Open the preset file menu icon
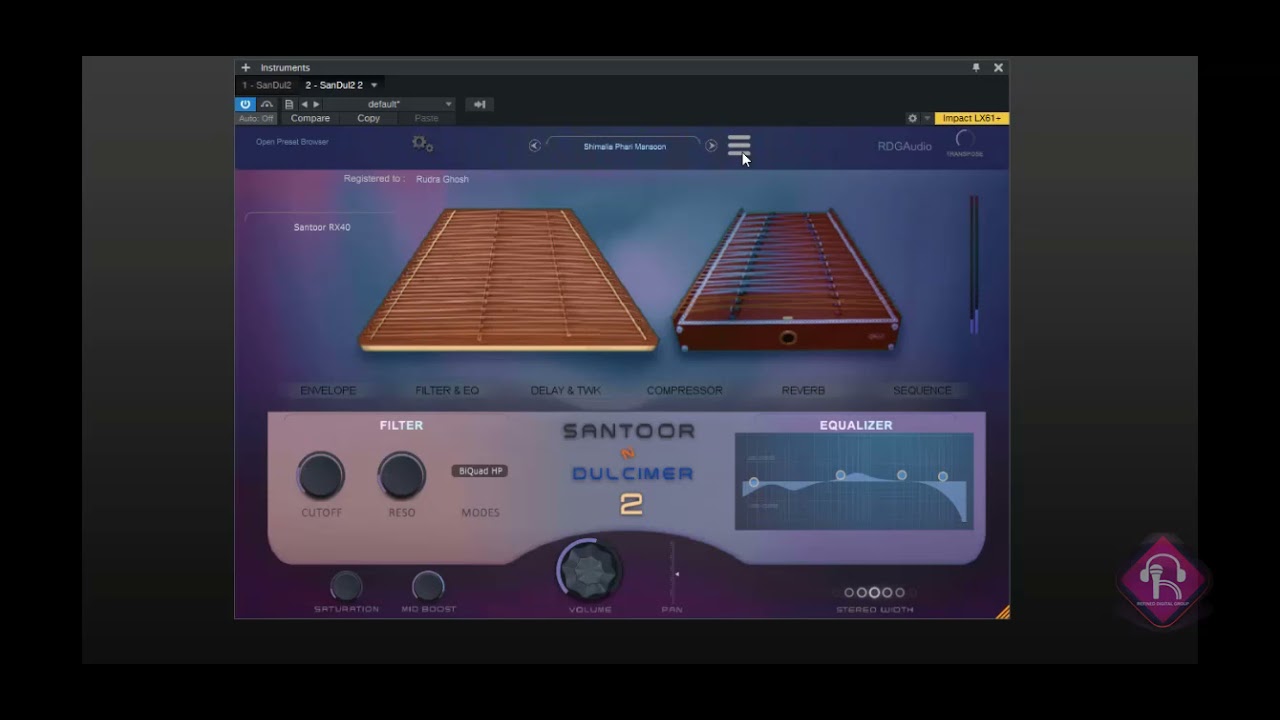 click(289, 104)
